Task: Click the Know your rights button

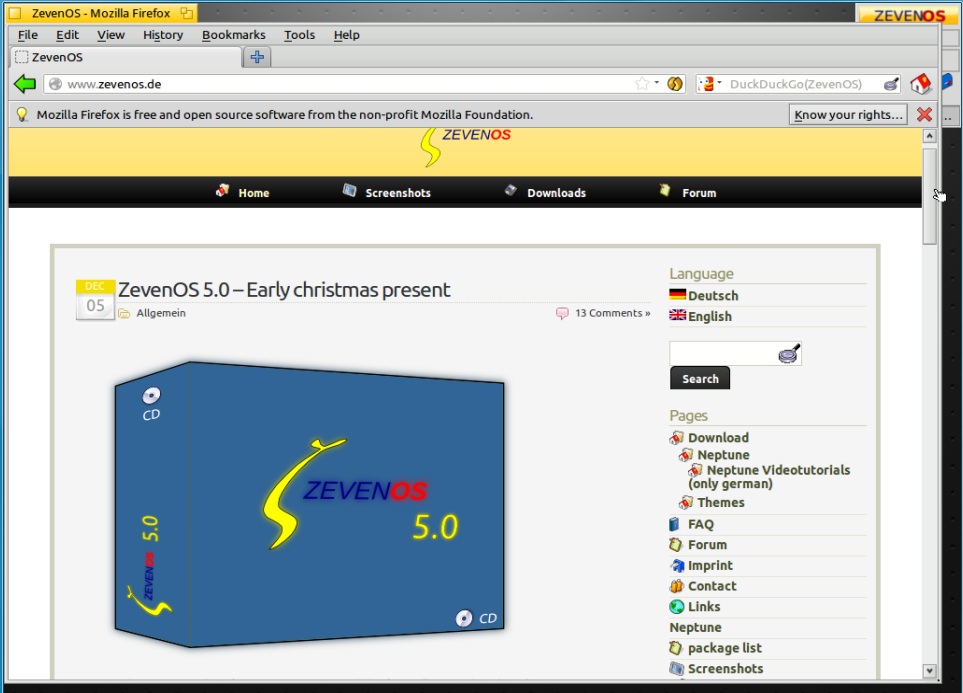Action: click(x=848, y=115)
